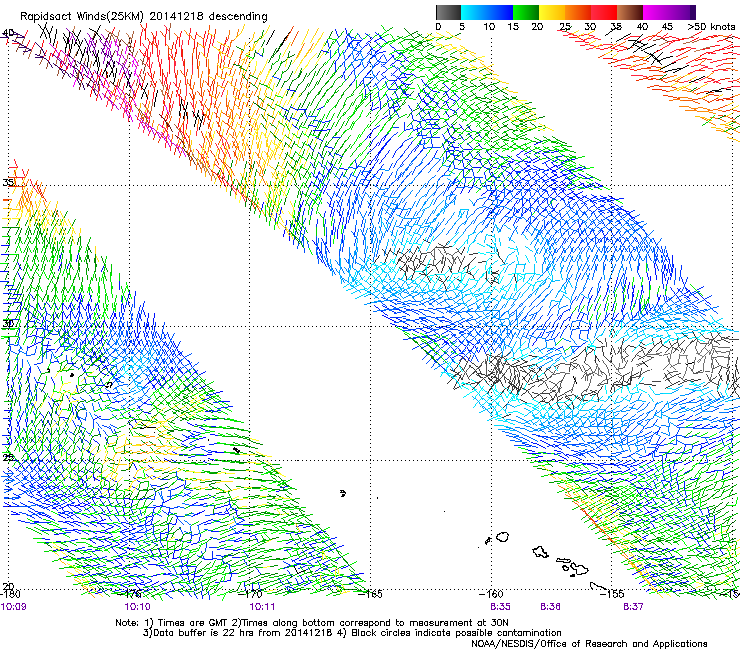Click the '40' latitude label on left axis
740x650 pixels.
pyautogui.click(x=8, y=33)
